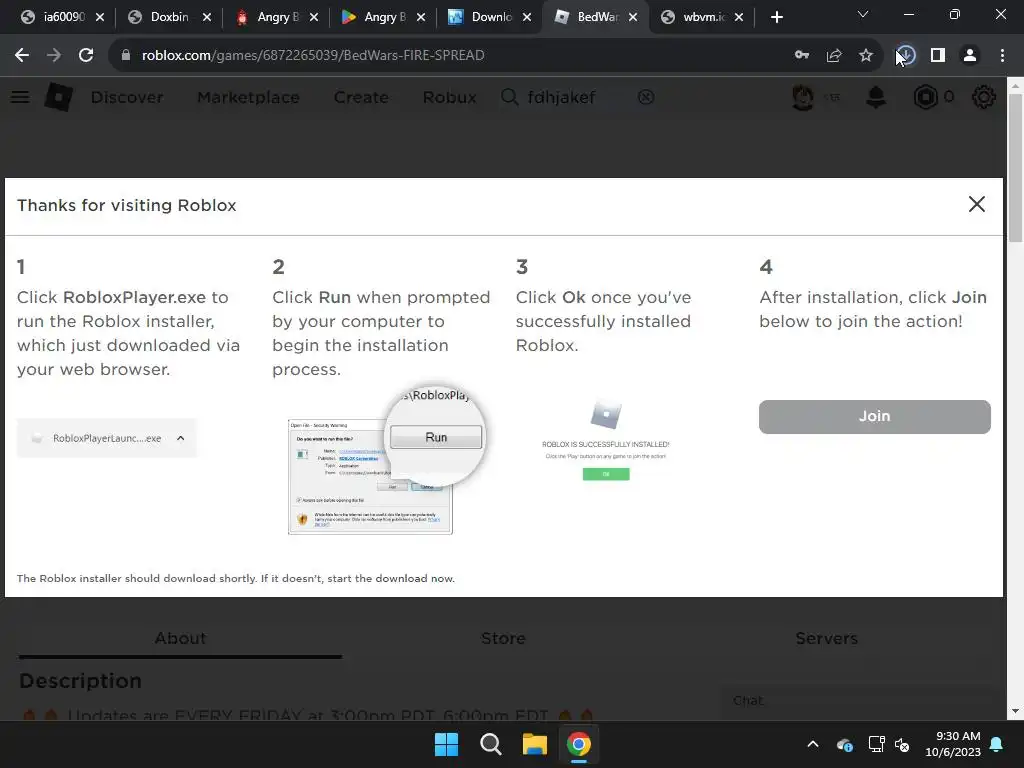Viewport: 1024px width, 768px height.
Task: Close the BedWars tab
Action: click(x=633, y=18)
